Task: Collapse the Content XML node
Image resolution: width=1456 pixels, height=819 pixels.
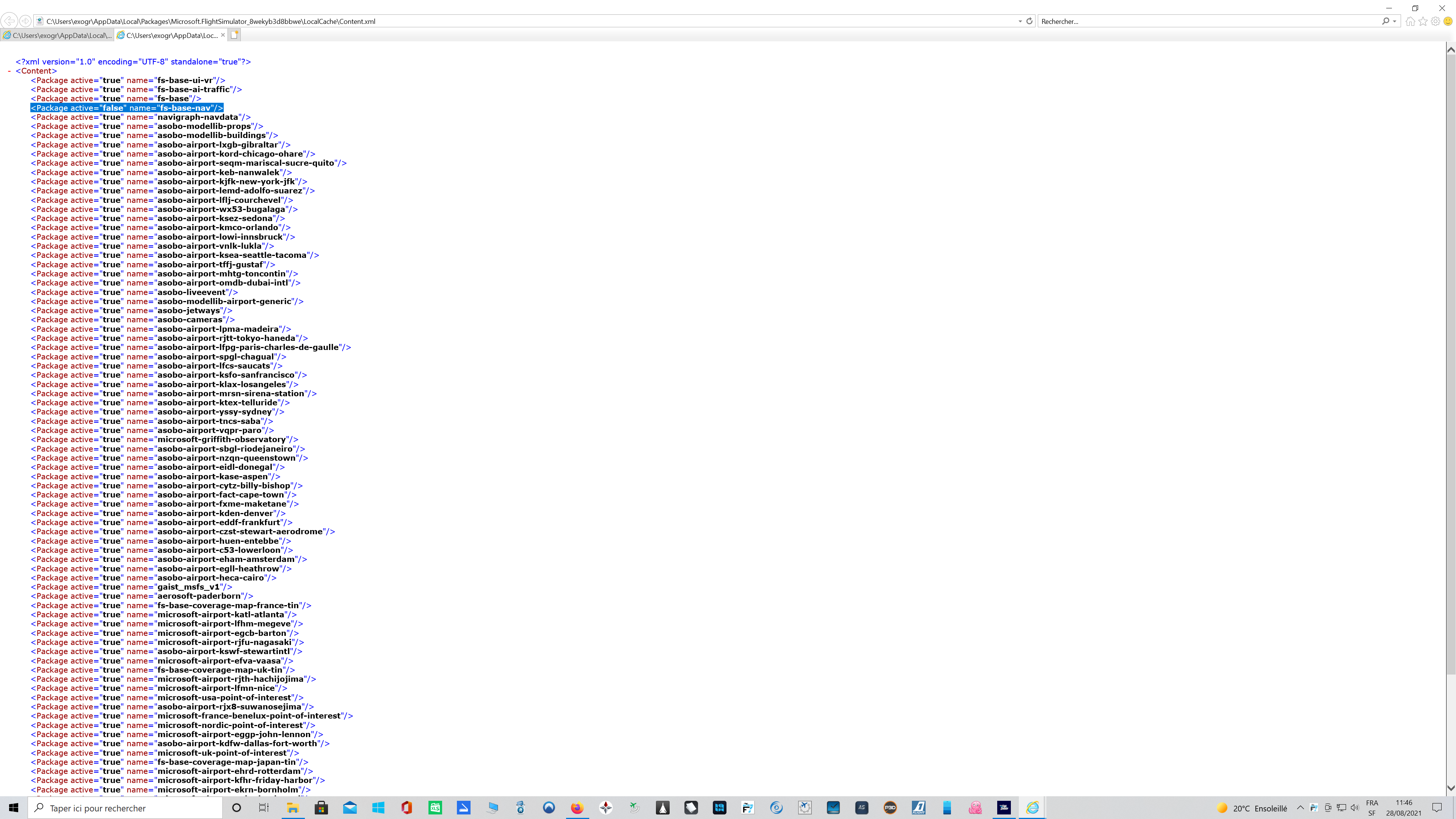Action: pos(9,71)
